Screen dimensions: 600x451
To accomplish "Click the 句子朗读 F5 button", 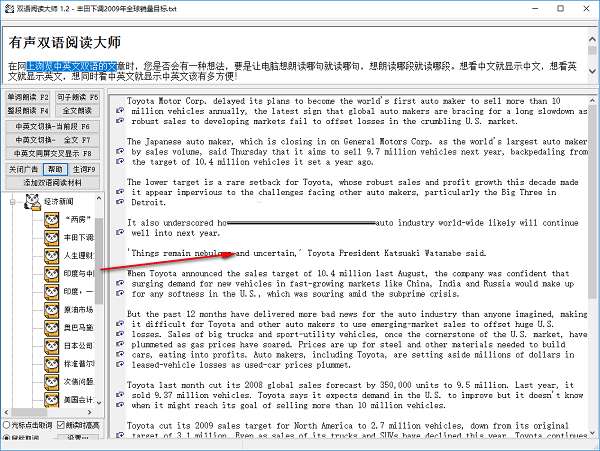I will coord(78,97).
